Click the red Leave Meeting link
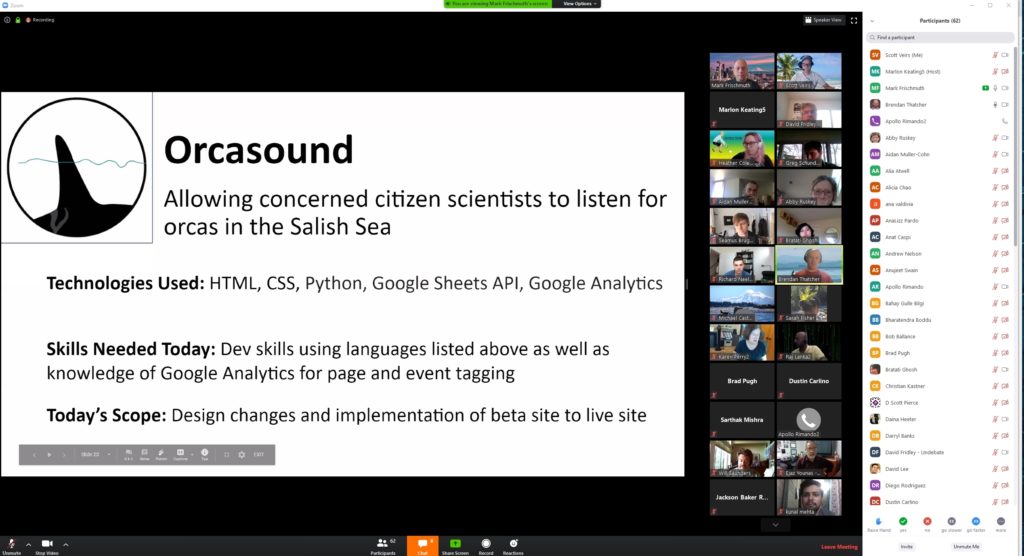 click(x=839, y=547)
